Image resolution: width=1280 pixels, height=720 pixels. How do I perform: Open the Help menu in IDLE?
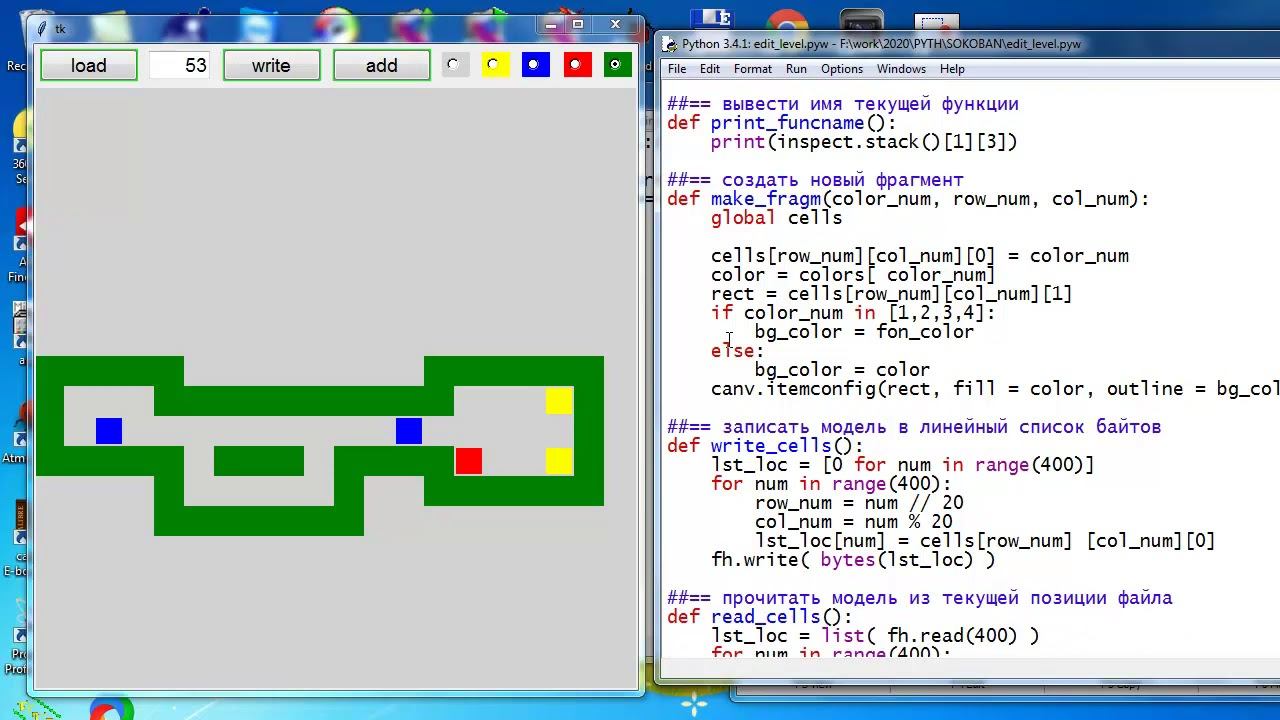coord(952,69)
